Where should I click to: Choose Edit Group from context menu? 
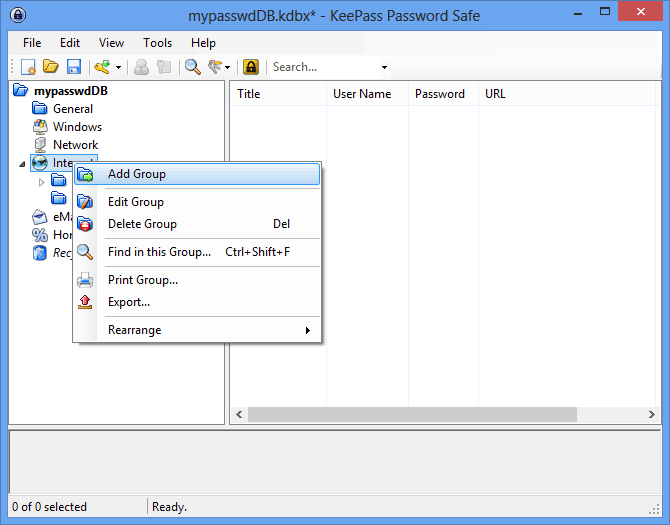[x=197, y=202]
